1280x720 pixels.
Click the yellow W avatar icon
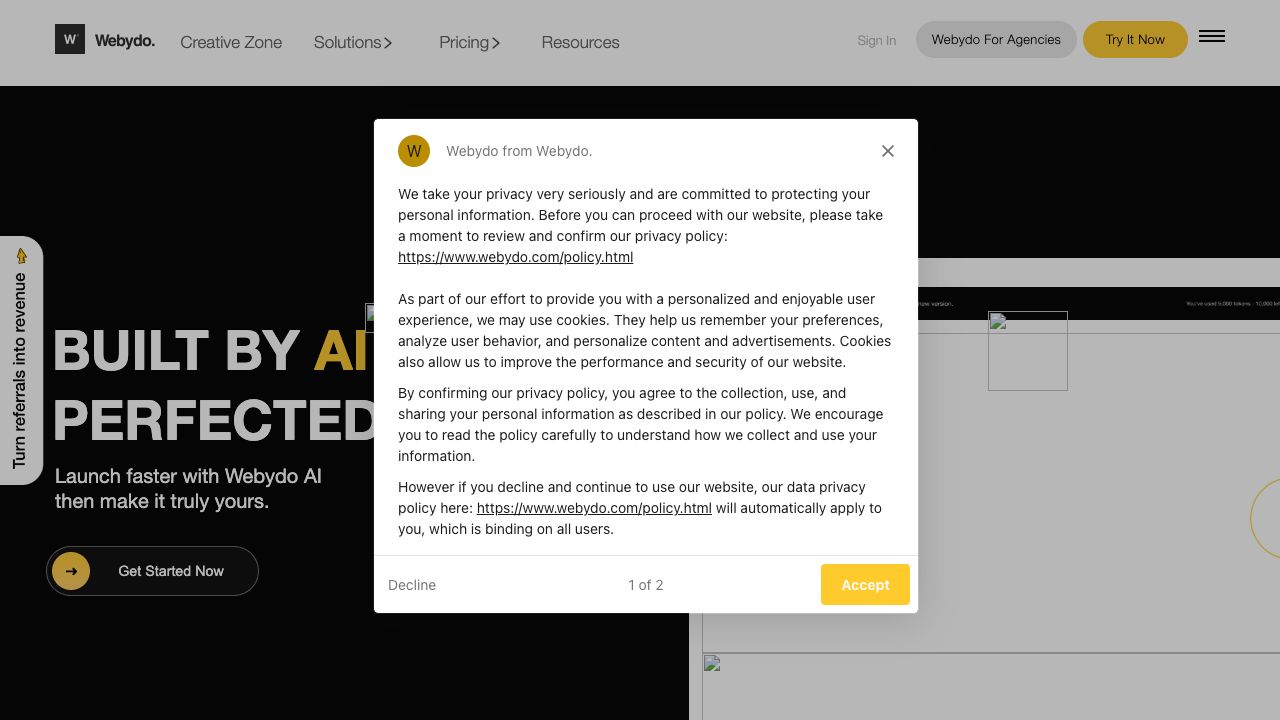tap(414, 151)
